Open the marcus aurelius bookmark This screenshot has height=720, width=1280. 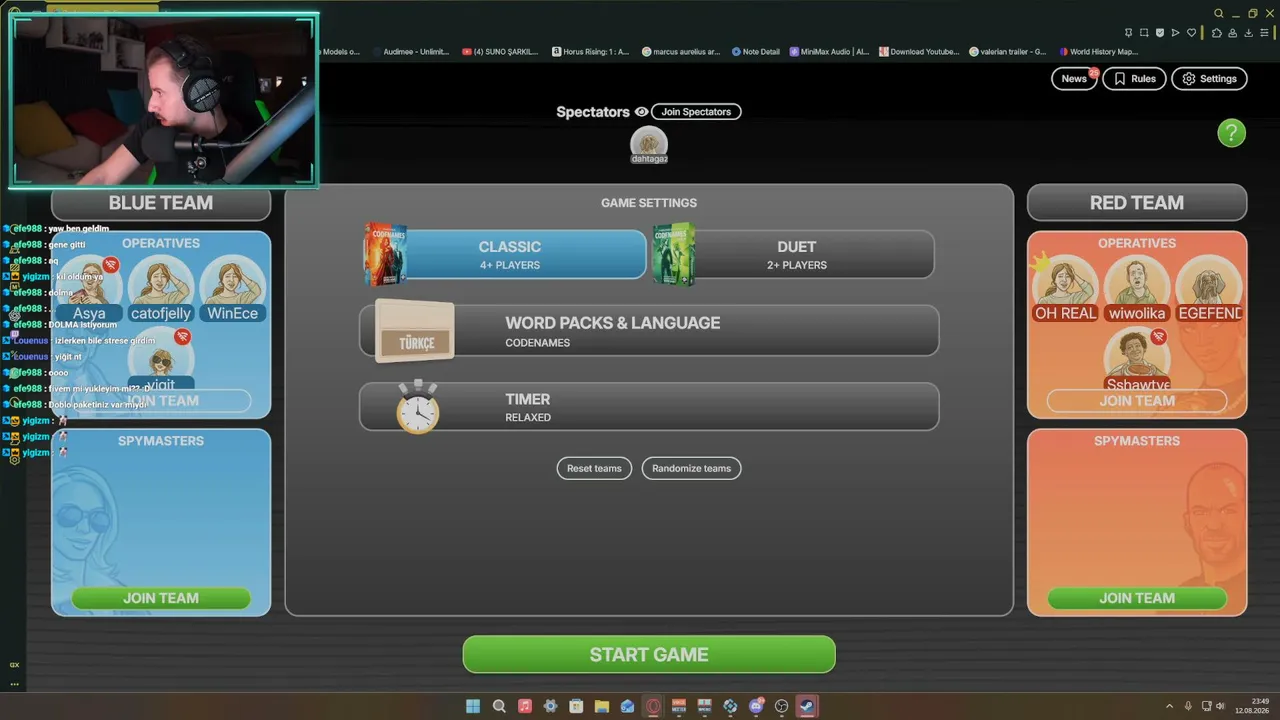[x=680, y=52]
